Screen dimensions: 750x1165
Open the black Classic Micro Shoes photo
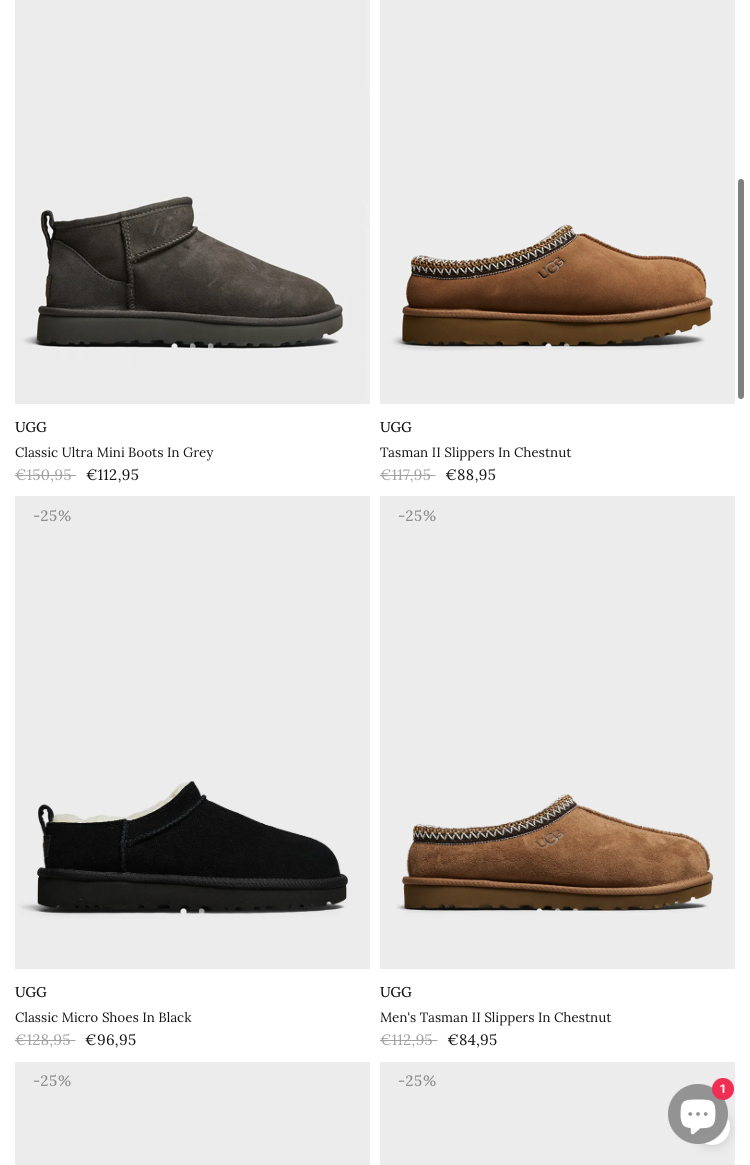coord(192,732)
